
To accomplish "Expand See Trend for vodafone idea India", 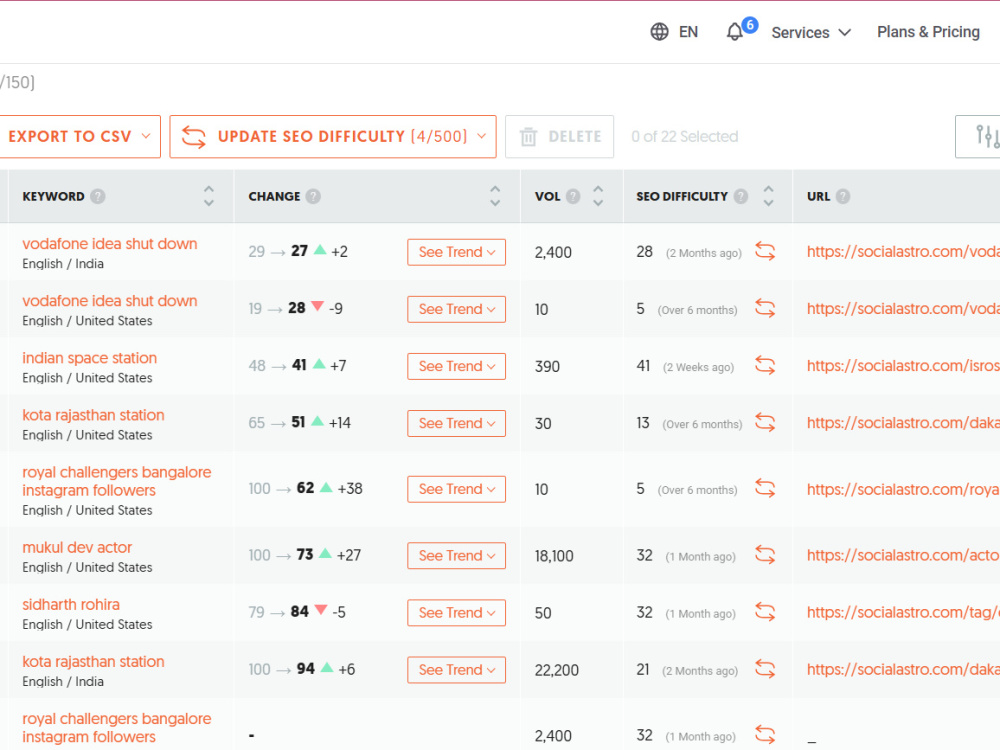I will coord(457,252).
